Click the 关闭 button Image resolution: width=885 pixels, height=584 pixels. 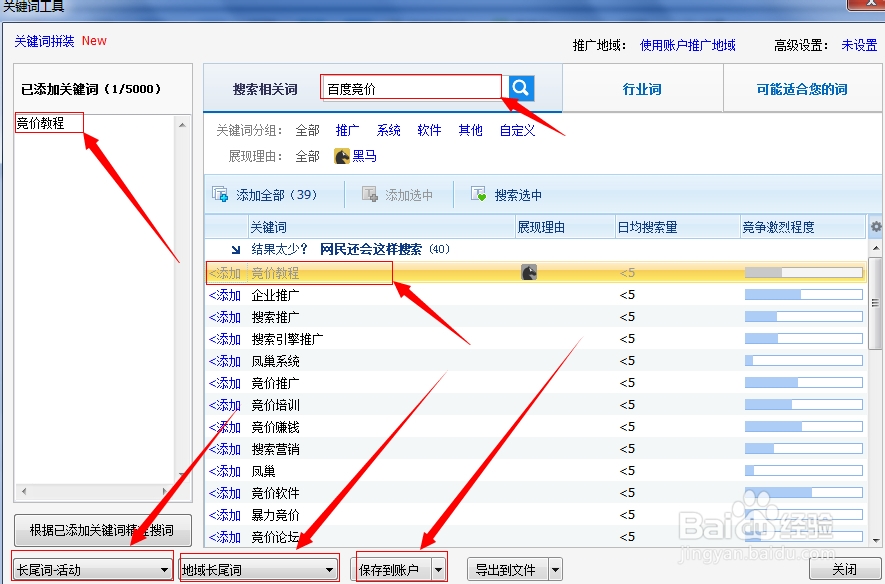(845, 569)
